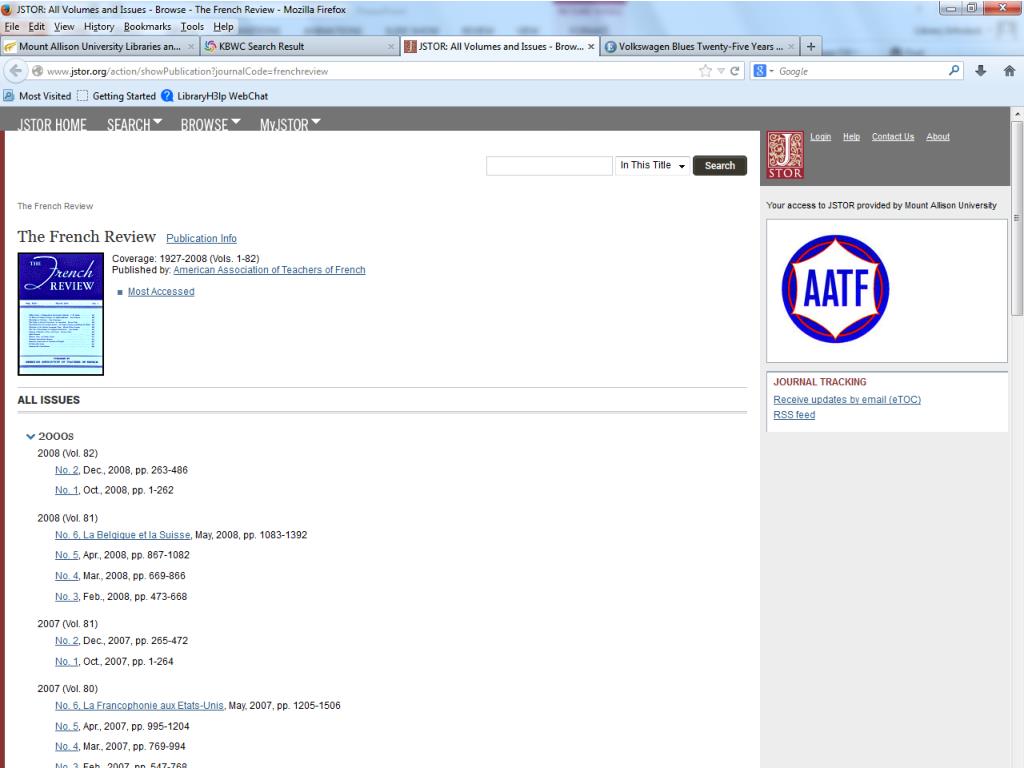1024x768 pixels.
Task: Open No. 3, Feb. 2008 issue
Action: tap(67, 597)
